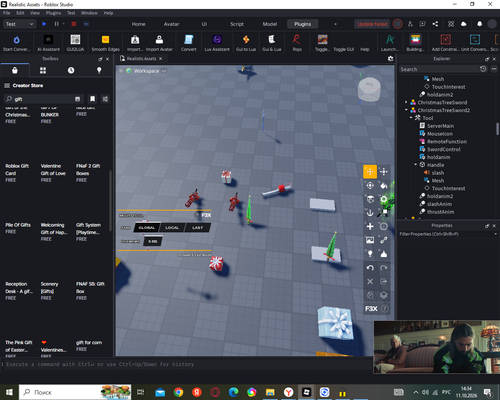This screenshot has height=400, width=500.
Task: Select the F3X Resize tool
Action: [384, 172]
